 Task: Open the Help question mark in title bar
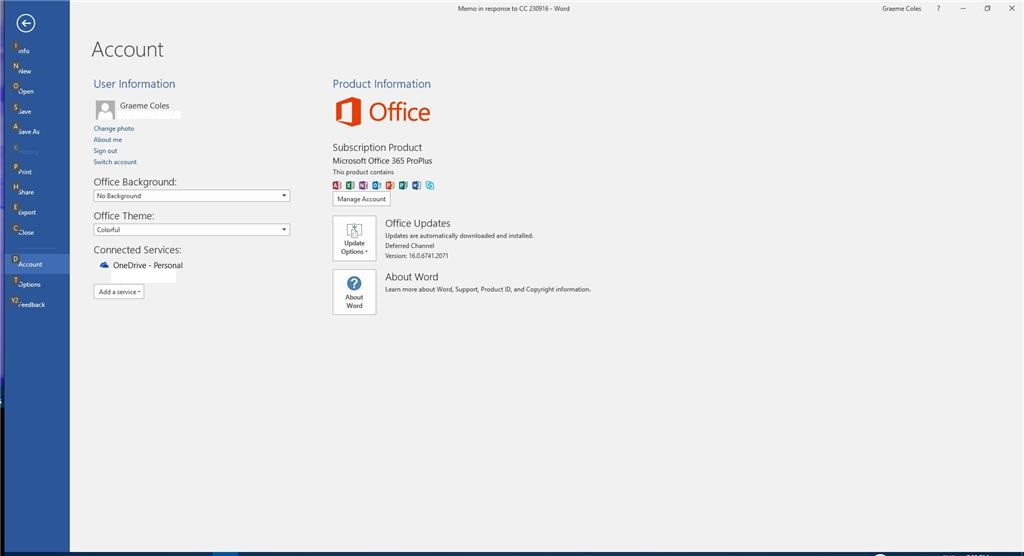pyautogui.click(x=938, y=8)
